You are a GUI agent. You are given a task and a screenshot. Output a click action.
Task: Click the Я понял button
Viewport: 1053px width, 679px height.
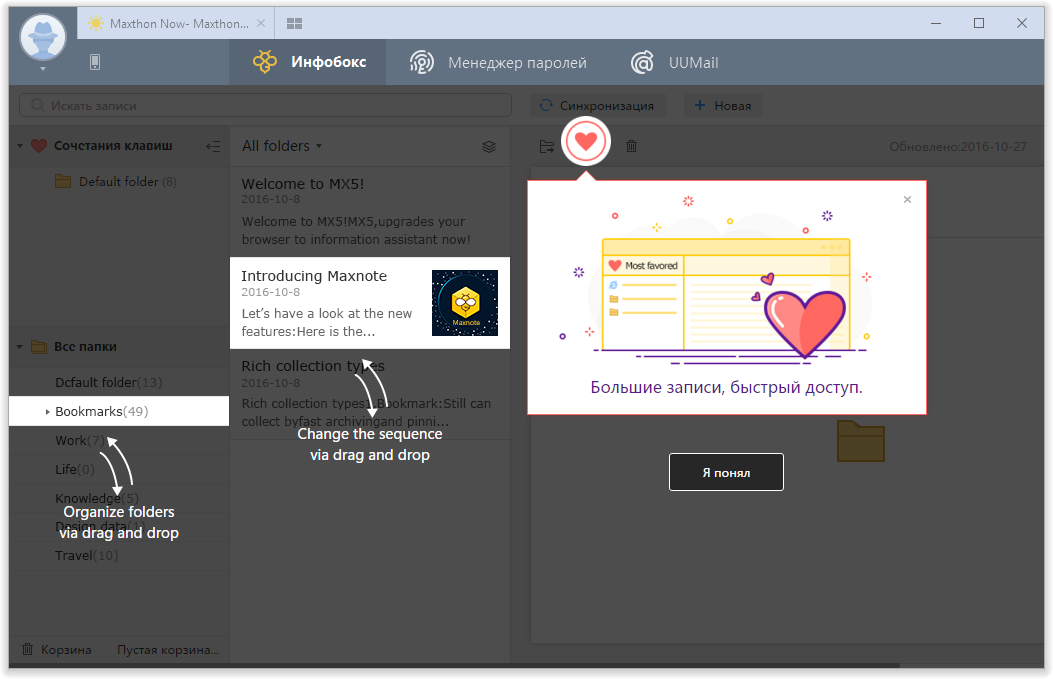click(726, 472)
